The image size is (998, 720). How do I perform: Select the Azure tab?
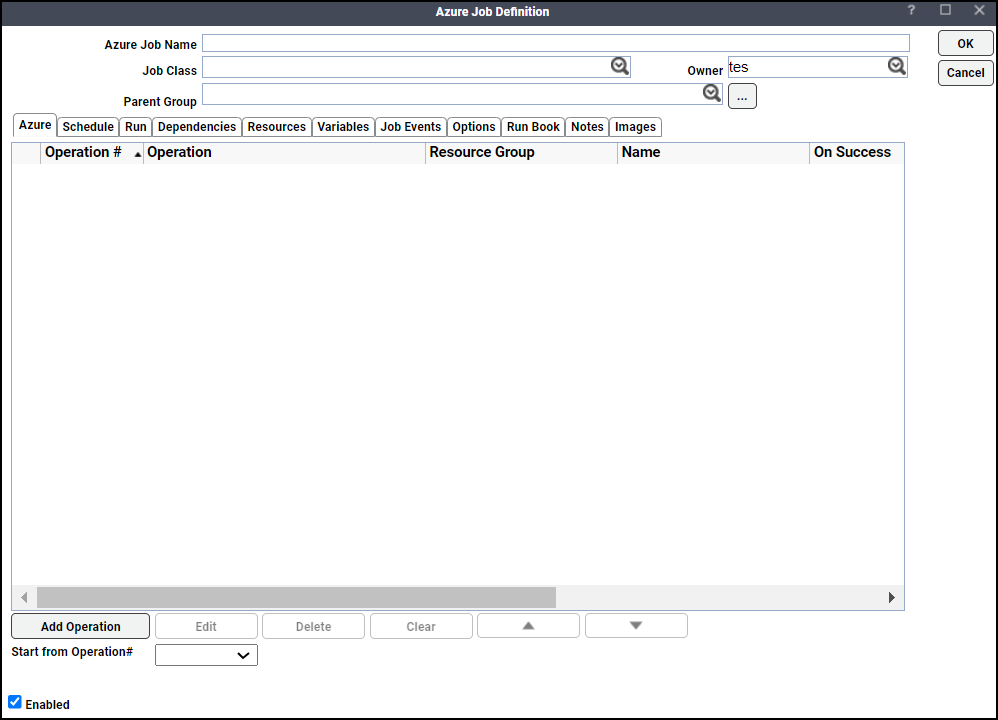pos(35,125)
